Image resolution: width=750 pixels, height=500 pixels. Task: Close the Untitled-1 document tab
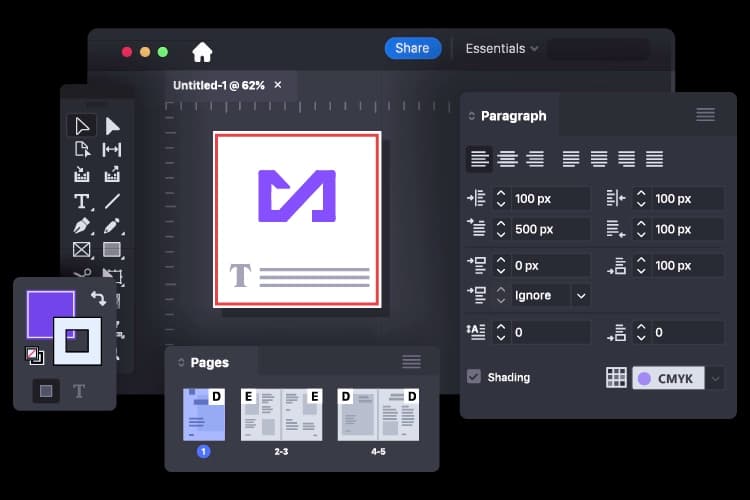(x=278, y=85)
